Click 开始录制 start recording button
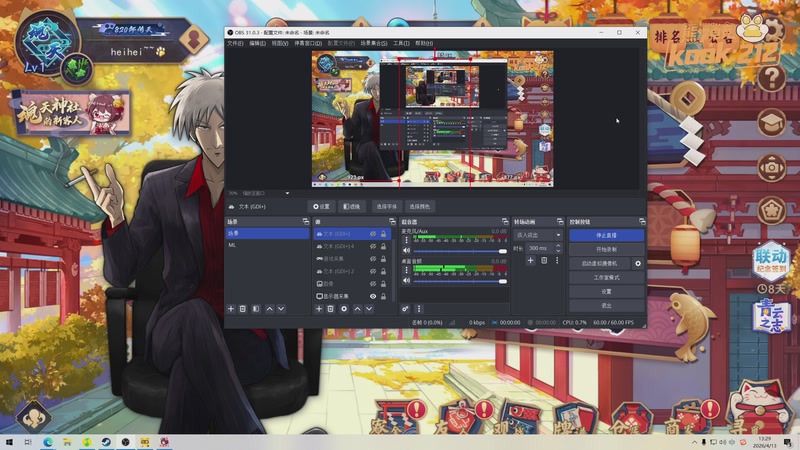800x450 pixels. point(606,249)
